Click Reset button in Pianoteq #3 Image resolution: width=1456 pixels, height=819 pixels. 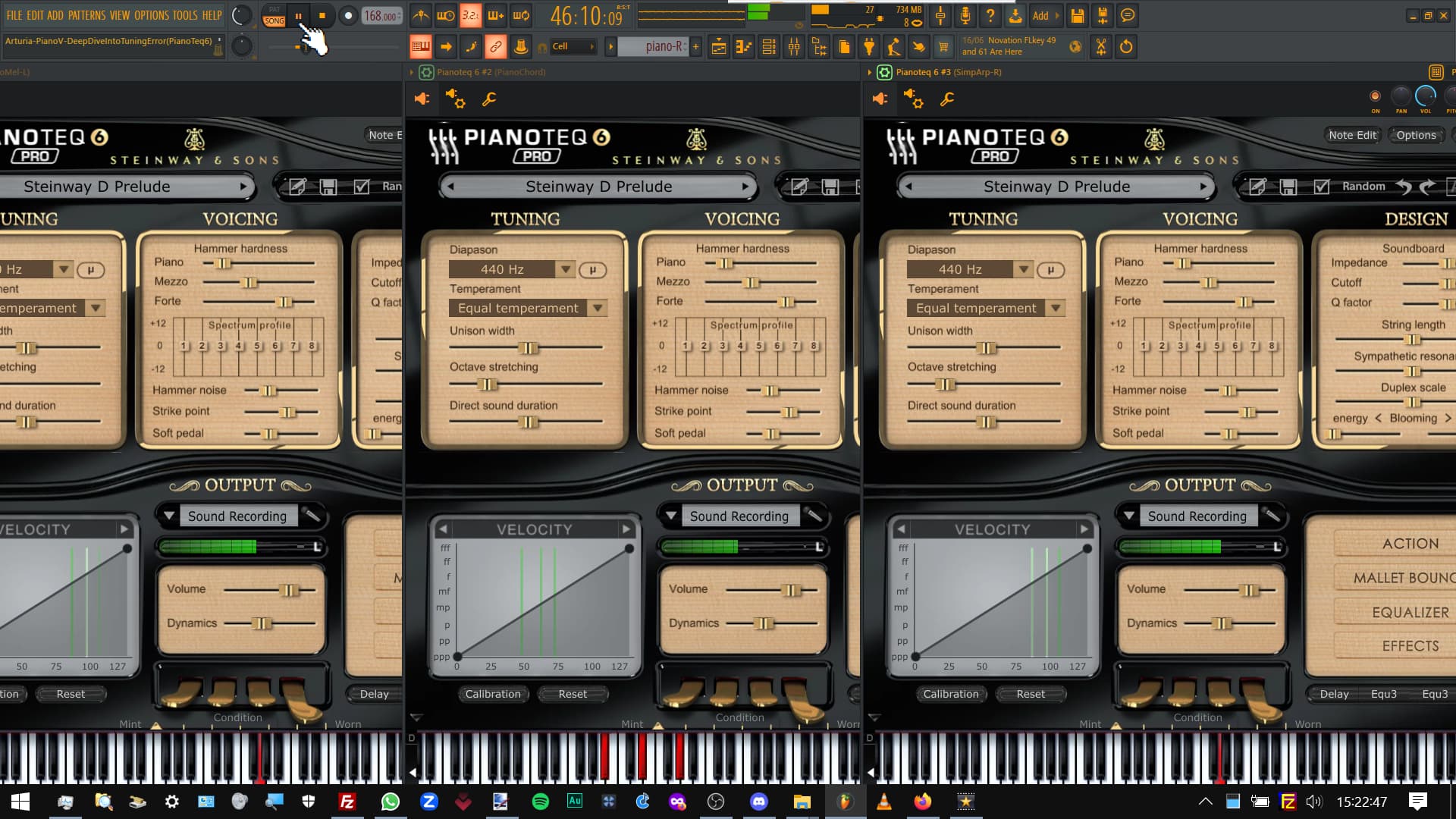pos(1031,694)
